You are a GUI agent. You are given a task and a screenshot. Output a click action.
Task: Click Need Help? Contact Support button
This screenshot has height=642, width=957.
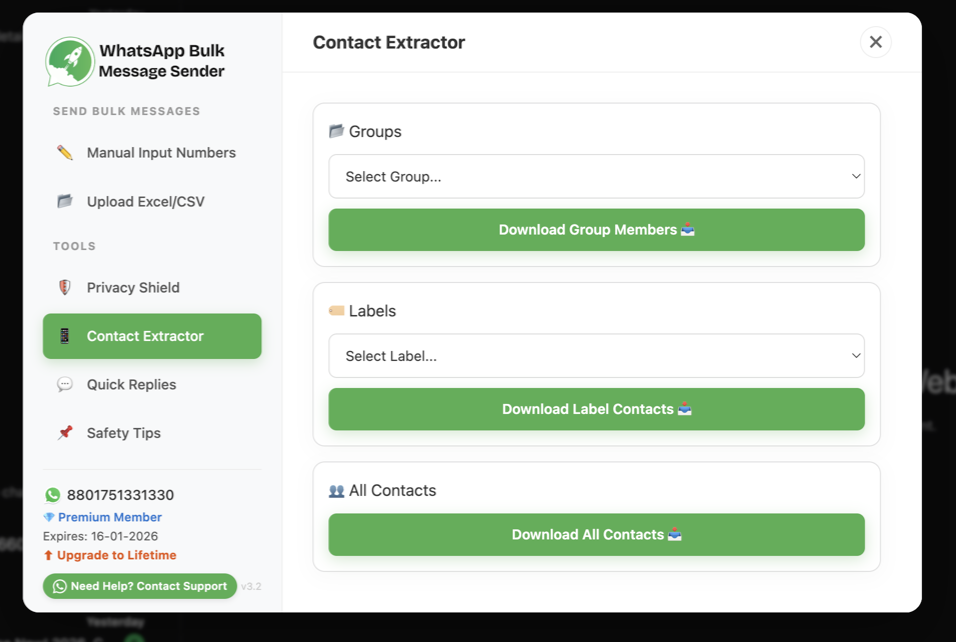pyautogui.click(x=140, y=586)
